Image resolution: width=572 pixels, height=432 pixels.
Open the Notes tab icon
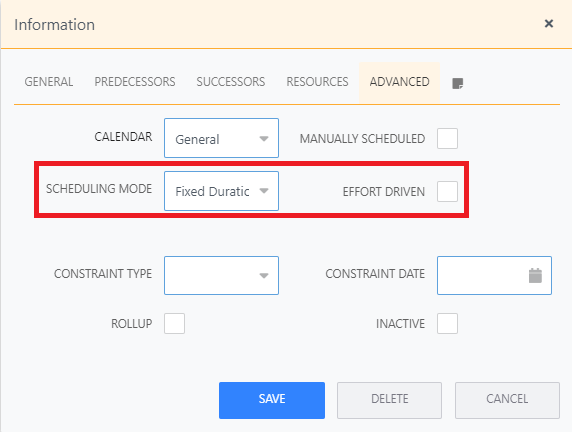(x=457, y=84)
